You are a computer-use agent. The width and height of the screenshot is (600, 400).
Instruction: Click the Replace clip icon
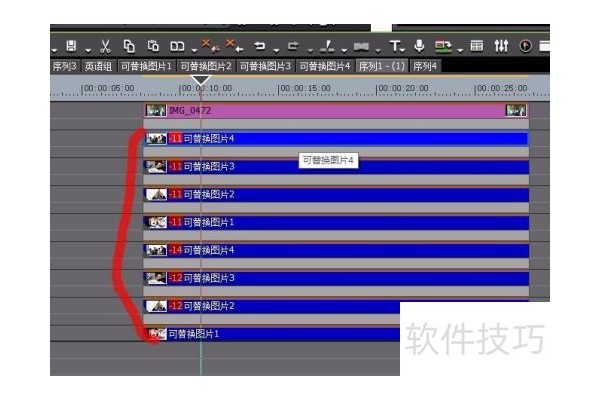tap(177, 47)
